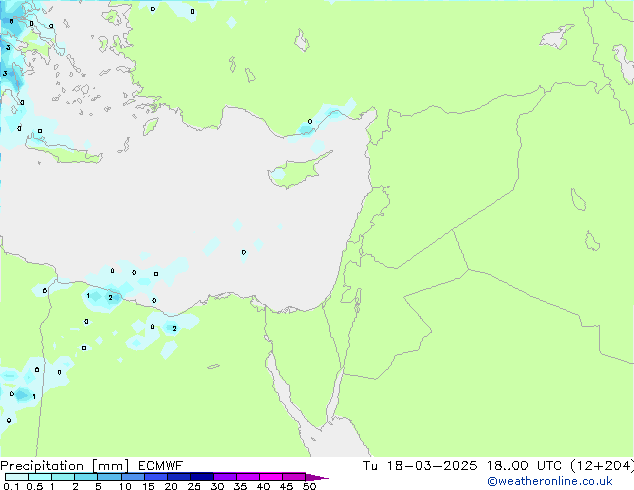Click the 30–35 mm legend swatch

pyautogui.click(x=224, y=477)
